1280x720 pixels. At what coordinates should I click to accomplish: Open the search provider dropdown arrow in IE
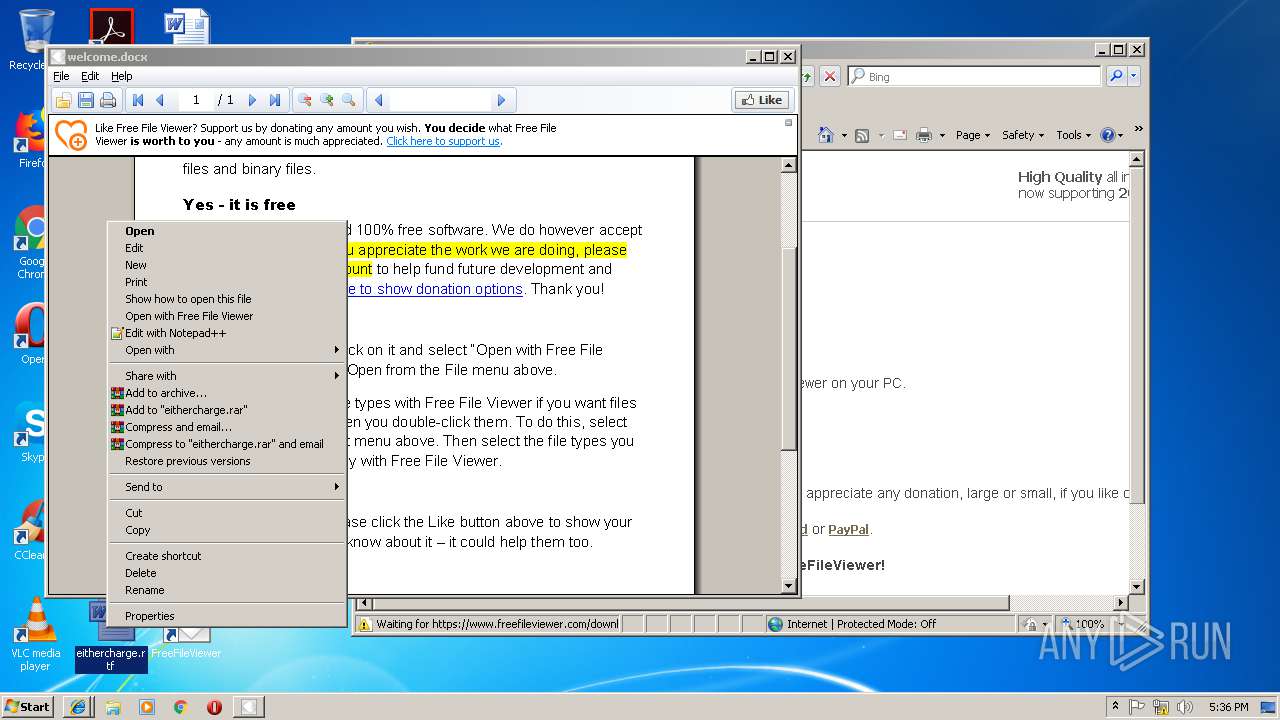point(1133,76)
